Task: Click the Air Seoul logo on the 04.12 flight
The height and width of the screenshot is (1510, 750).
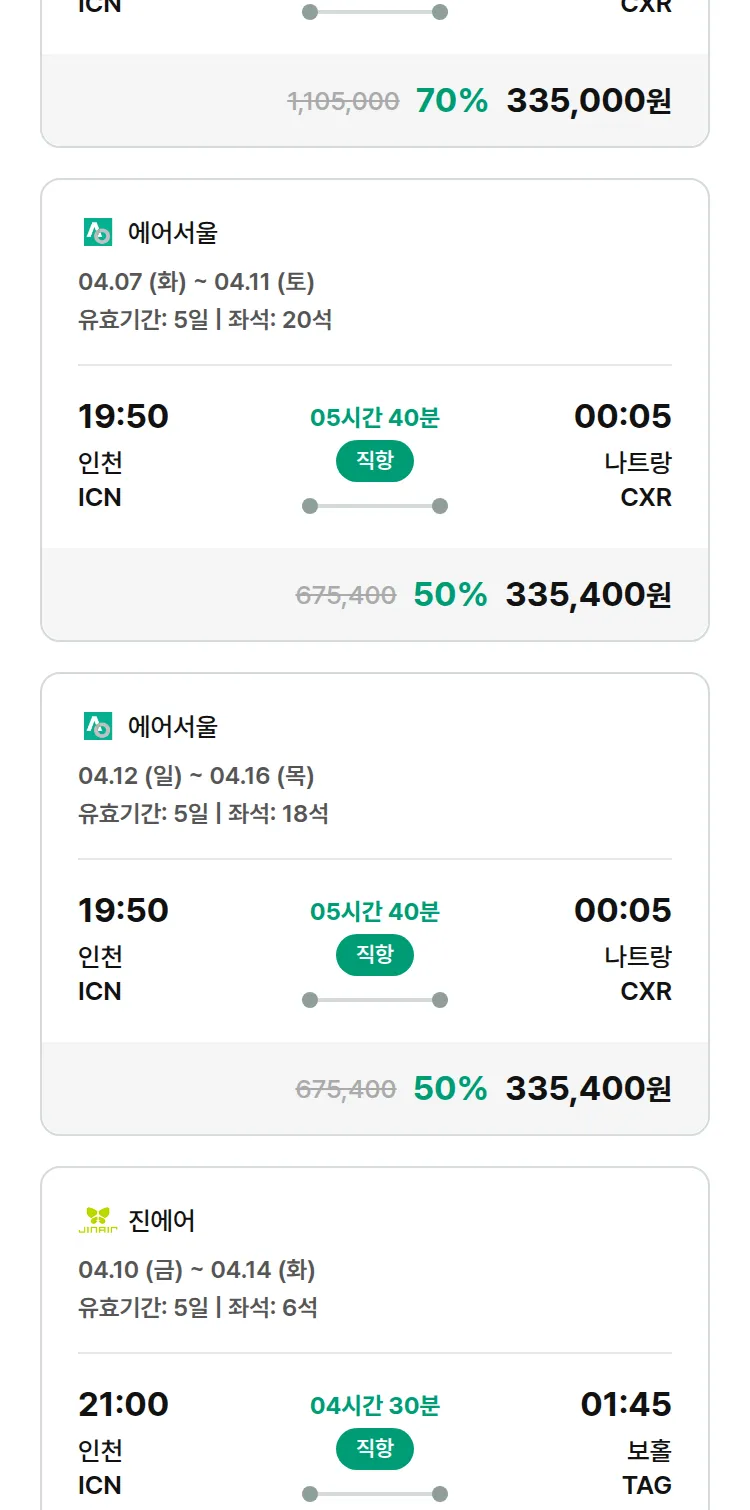Action: pos(98,727)
